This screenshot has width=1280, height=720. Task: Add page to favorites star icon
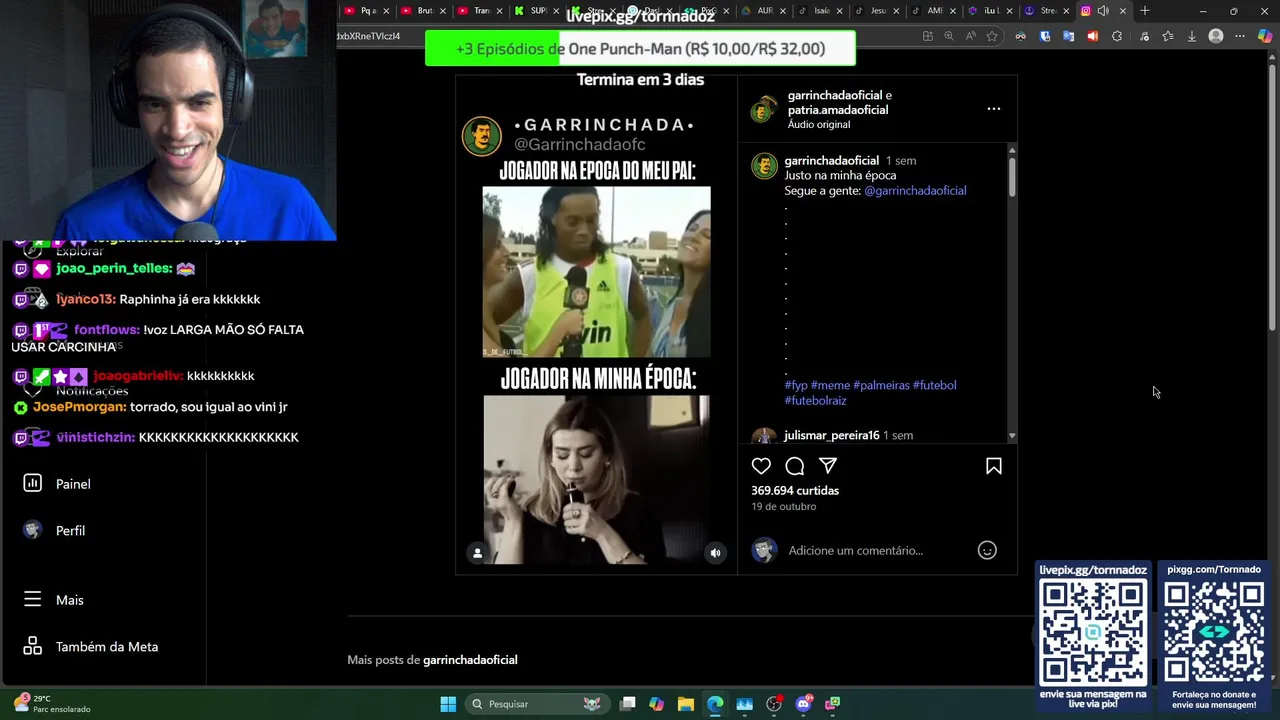(x=992, y=36)
